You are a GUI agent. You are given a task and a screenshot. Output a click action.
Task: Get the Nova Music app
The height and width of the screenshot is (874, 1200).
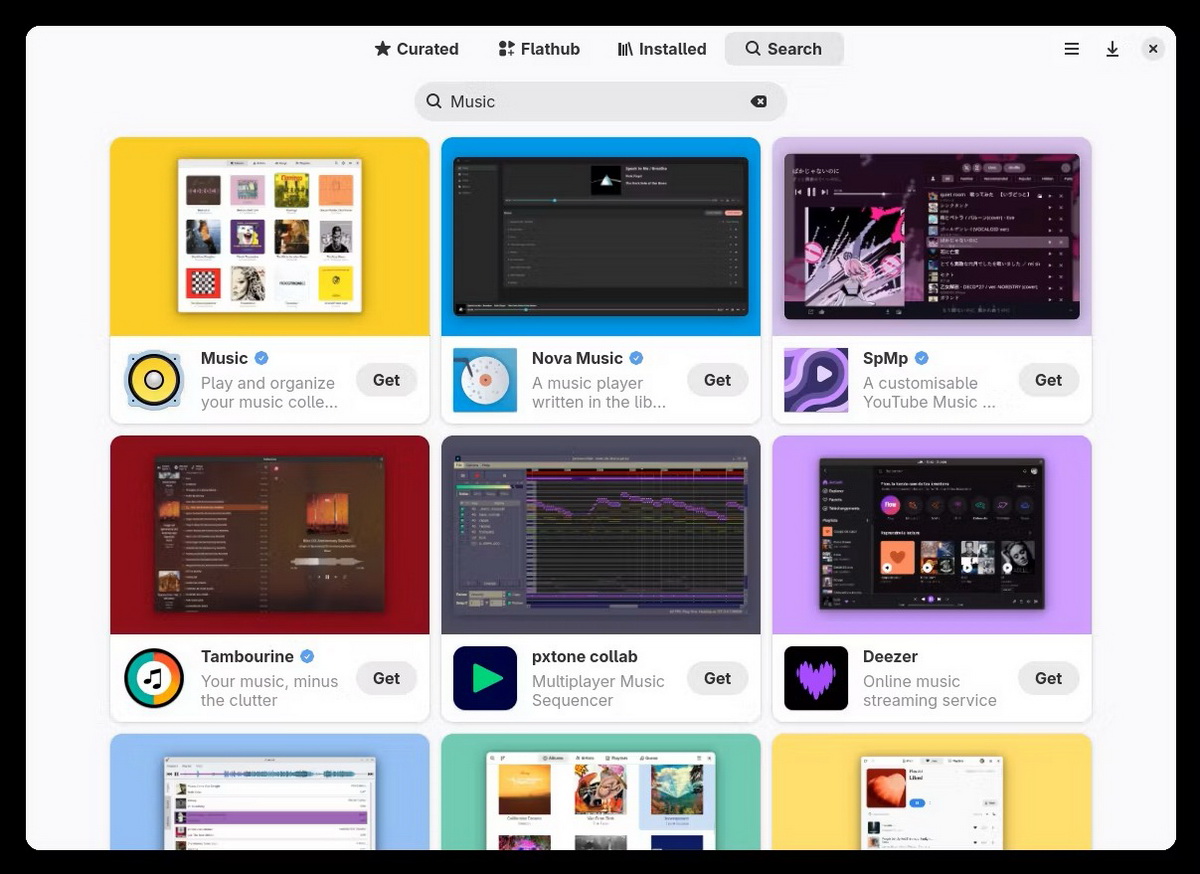pyautogui.click(x=717, y=380)
